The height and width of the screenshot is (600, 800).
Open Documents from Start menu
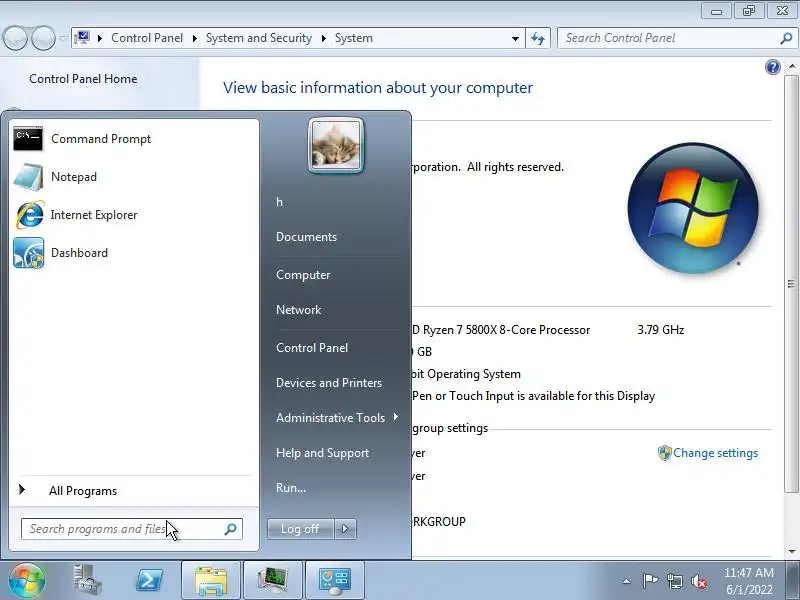pos(306,237)
